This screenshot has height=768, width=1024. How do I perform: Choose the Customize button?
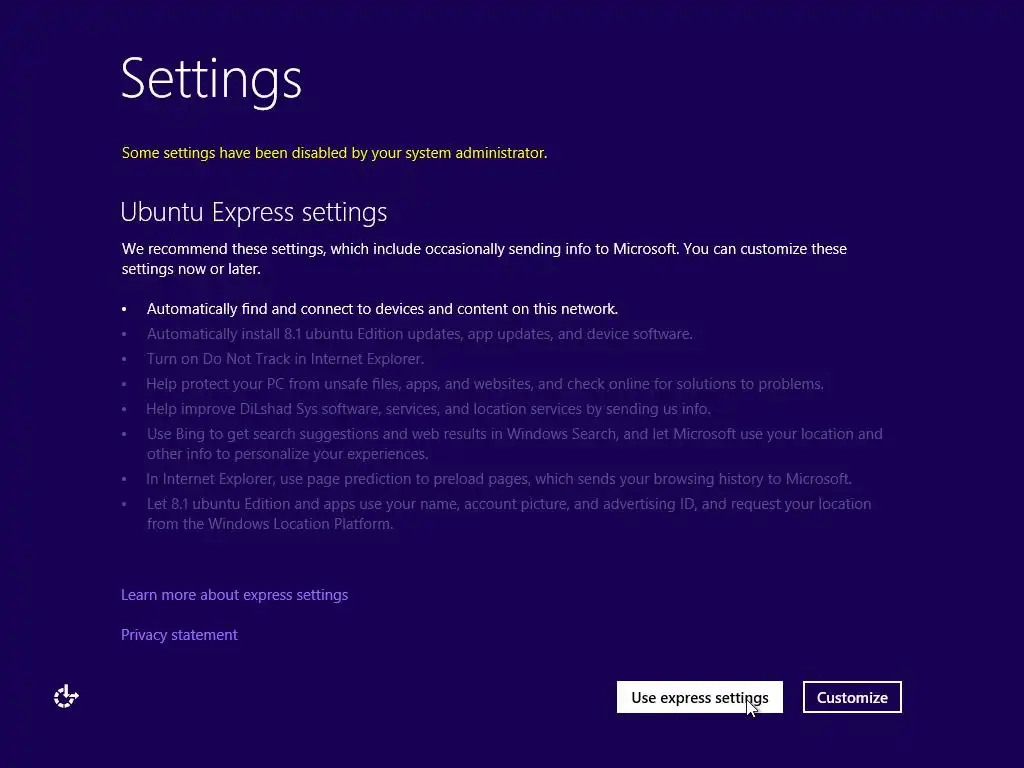coord(852,697)
